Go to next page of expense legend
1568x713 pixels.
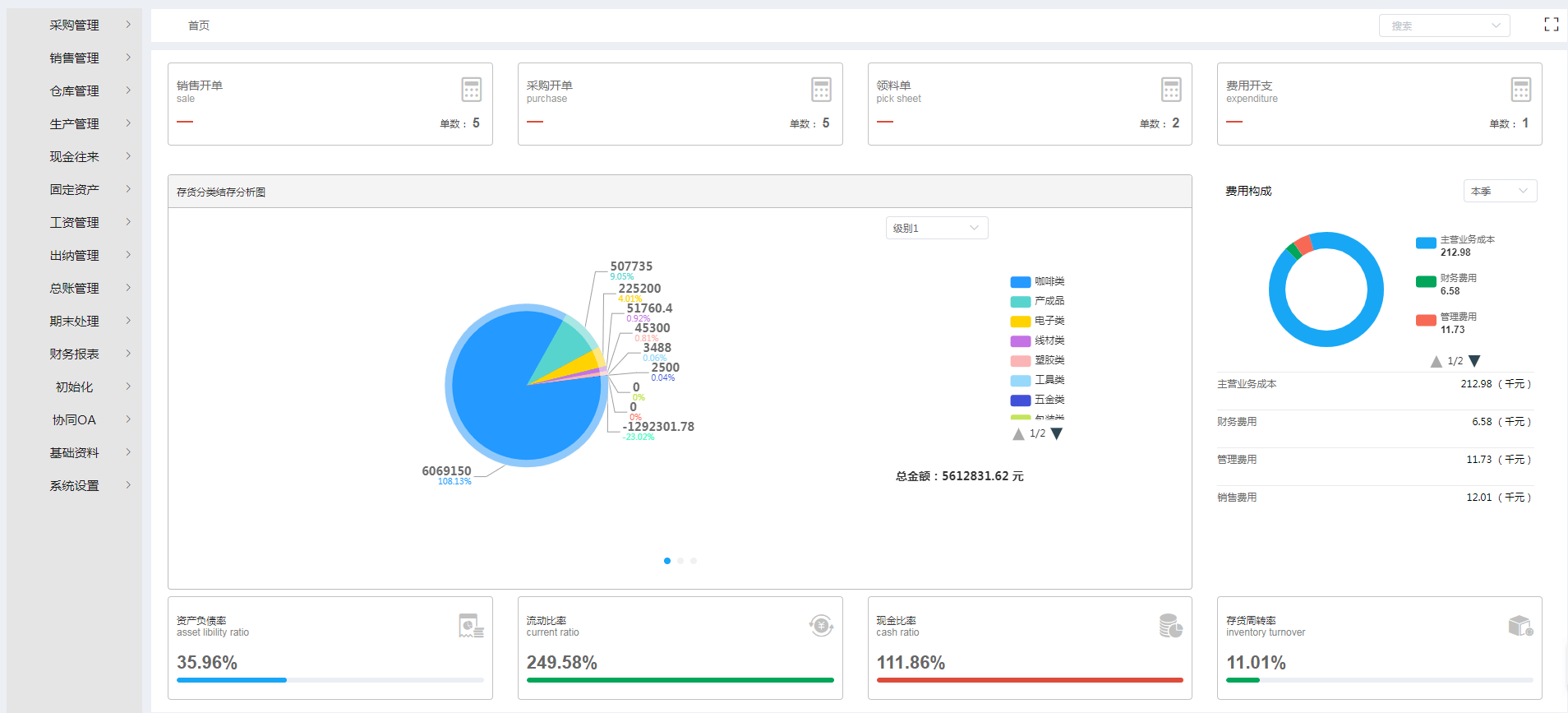[x=1474, y=361]
